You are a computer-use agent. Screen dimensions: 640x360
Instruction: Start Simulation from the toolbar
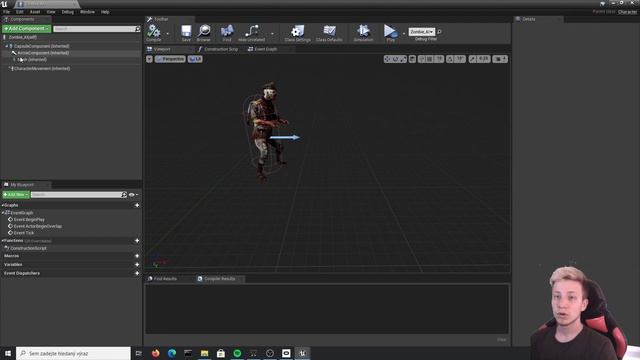pyautogui.click(x=363, y=33)
